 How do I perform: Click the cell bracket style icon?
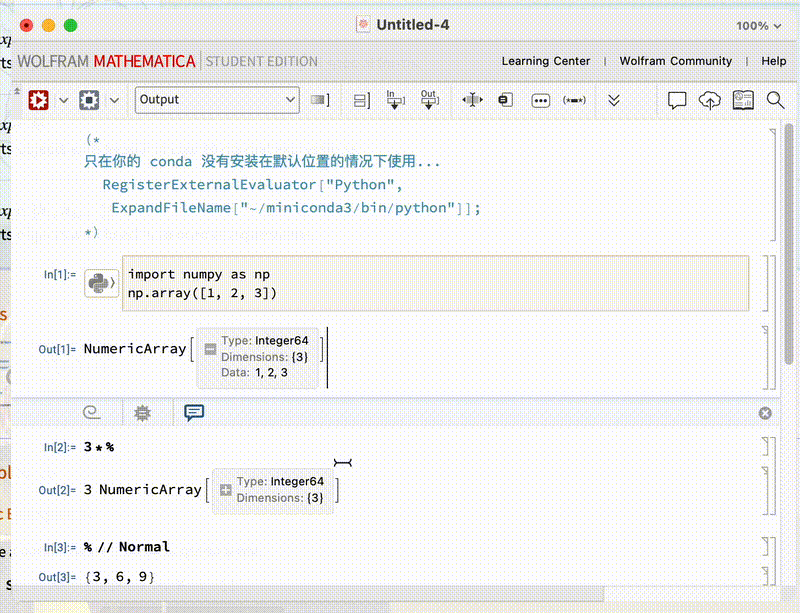click(320, 100)
